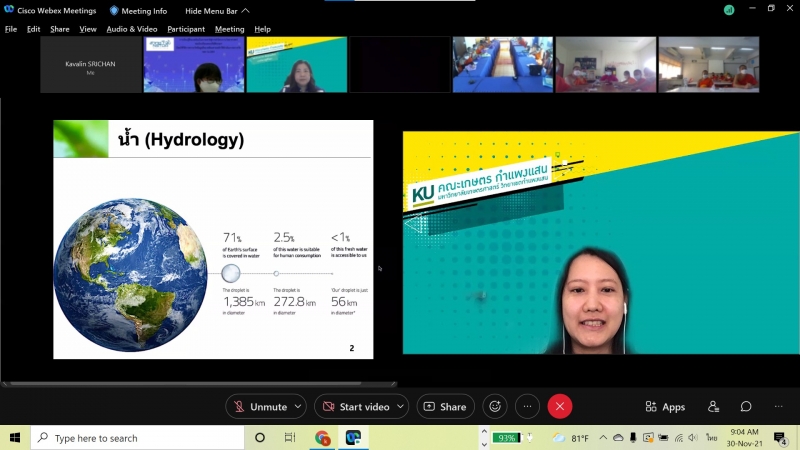Open the Participant menu
The height and width of the screenshot is (450, 800).
click(186, 29)
